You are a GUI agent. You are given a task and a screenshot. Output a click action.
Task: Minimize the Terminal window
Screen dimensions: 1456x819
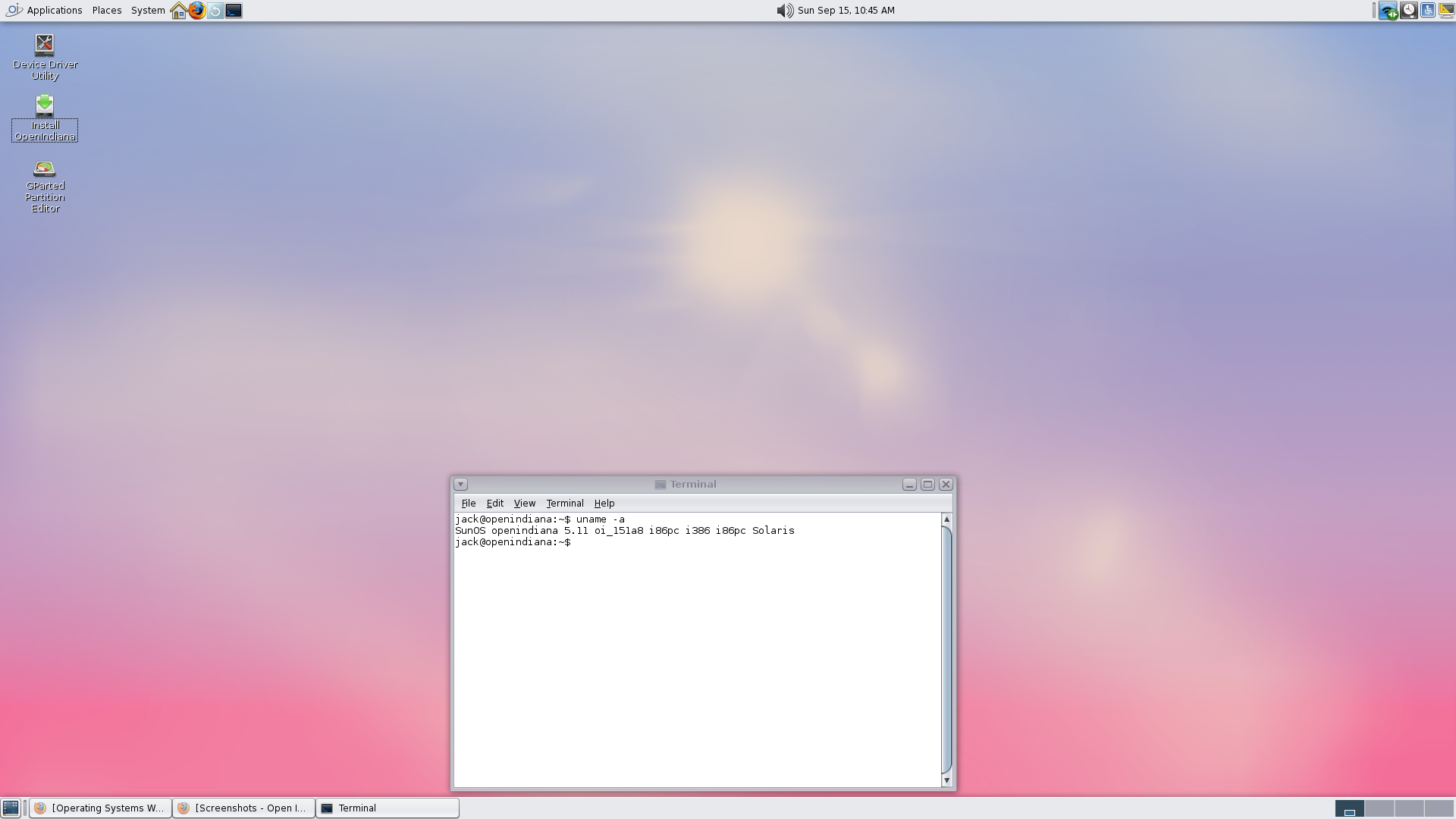(x=909, y=485)
